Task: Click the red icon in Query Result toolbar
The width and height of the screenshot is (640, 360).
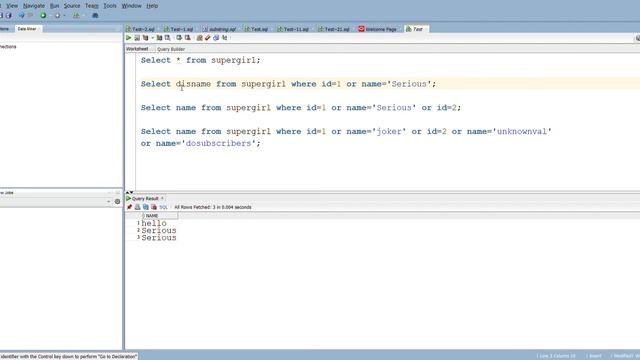Action: pos(154,207)
